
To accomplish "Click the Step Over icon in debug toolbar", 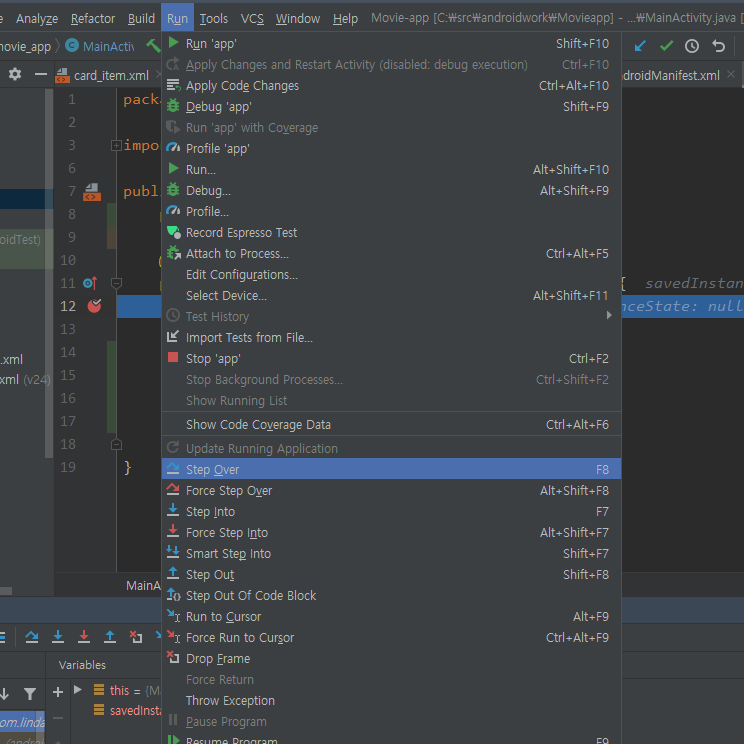I will pyautogui.click(x=32, y=637).
